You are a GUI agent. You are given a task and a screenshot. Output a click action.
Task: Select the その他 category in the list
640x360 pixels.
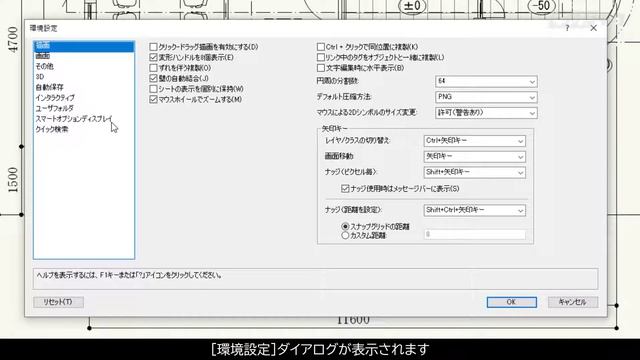pyautogui.click(x=84, y=66)
